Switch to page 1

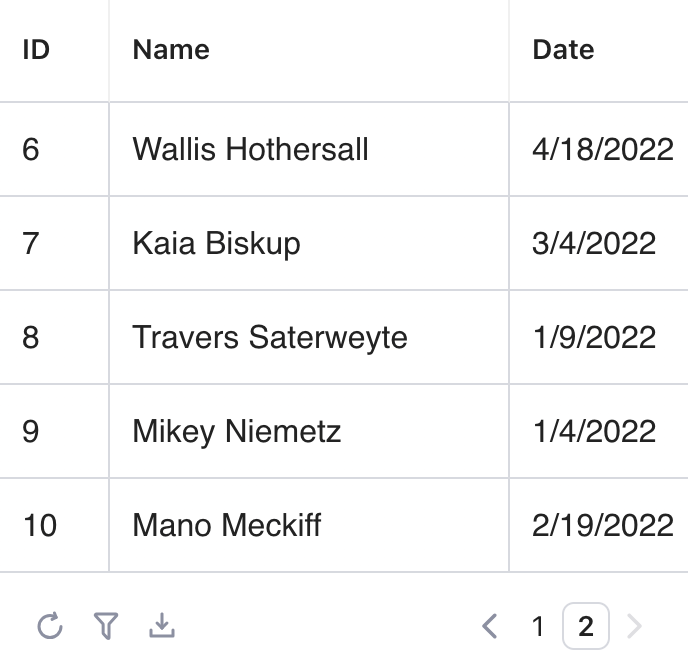(538, 627)
